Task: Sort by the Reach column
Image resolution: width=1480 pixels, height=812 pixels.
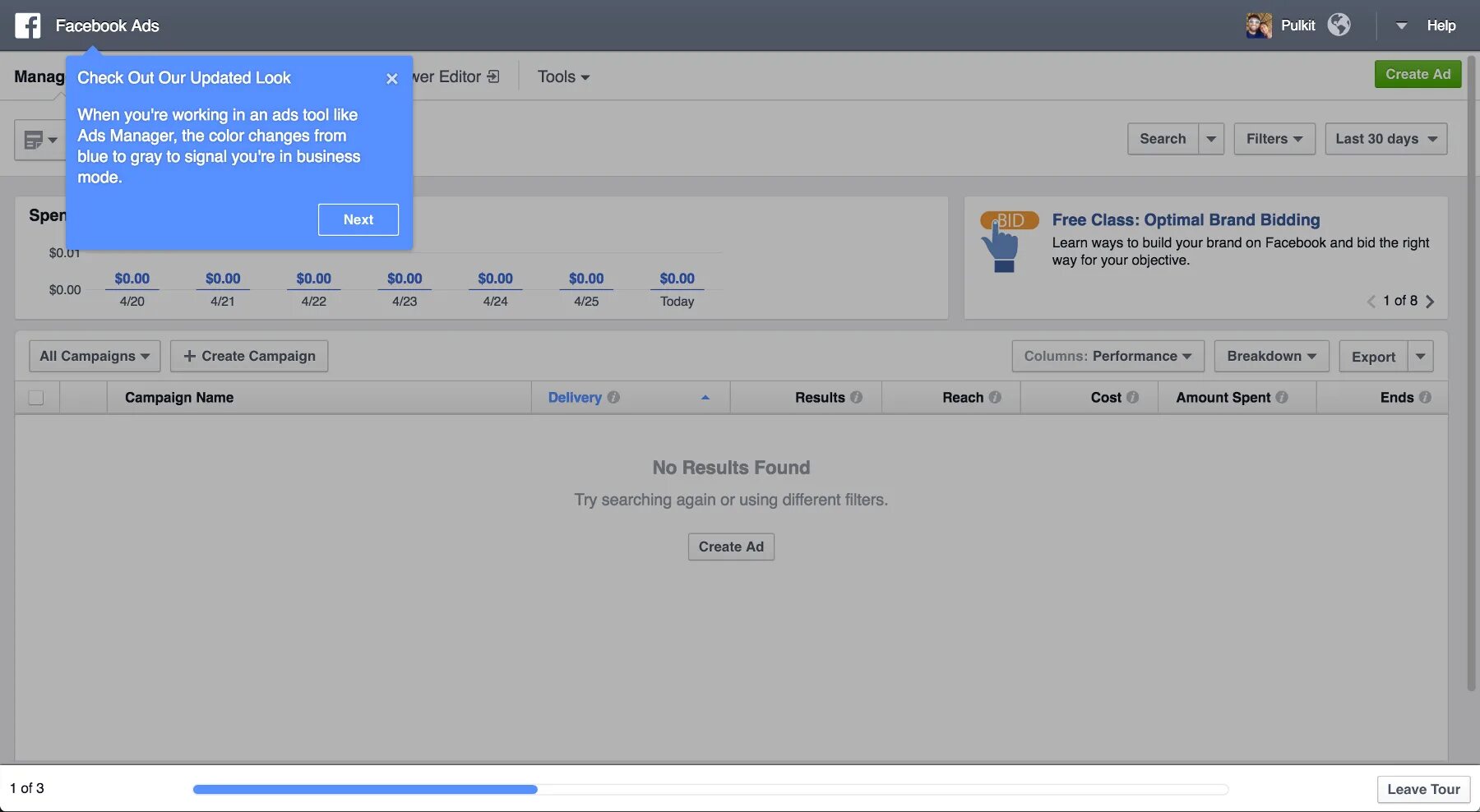Action: (963, 397)
